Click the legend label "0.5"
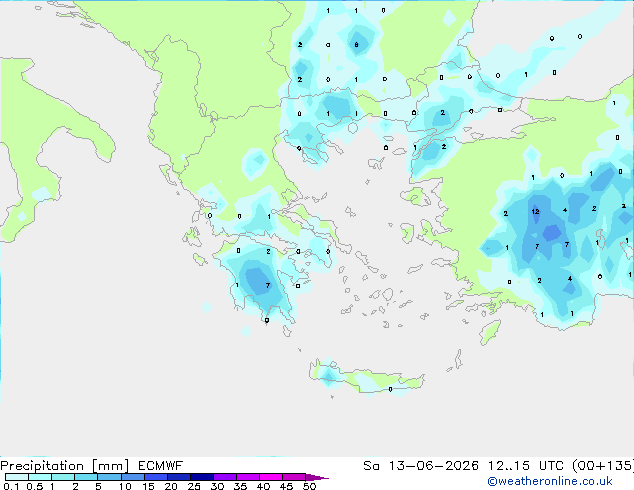 pyautogui.click(x=35, y=486)
